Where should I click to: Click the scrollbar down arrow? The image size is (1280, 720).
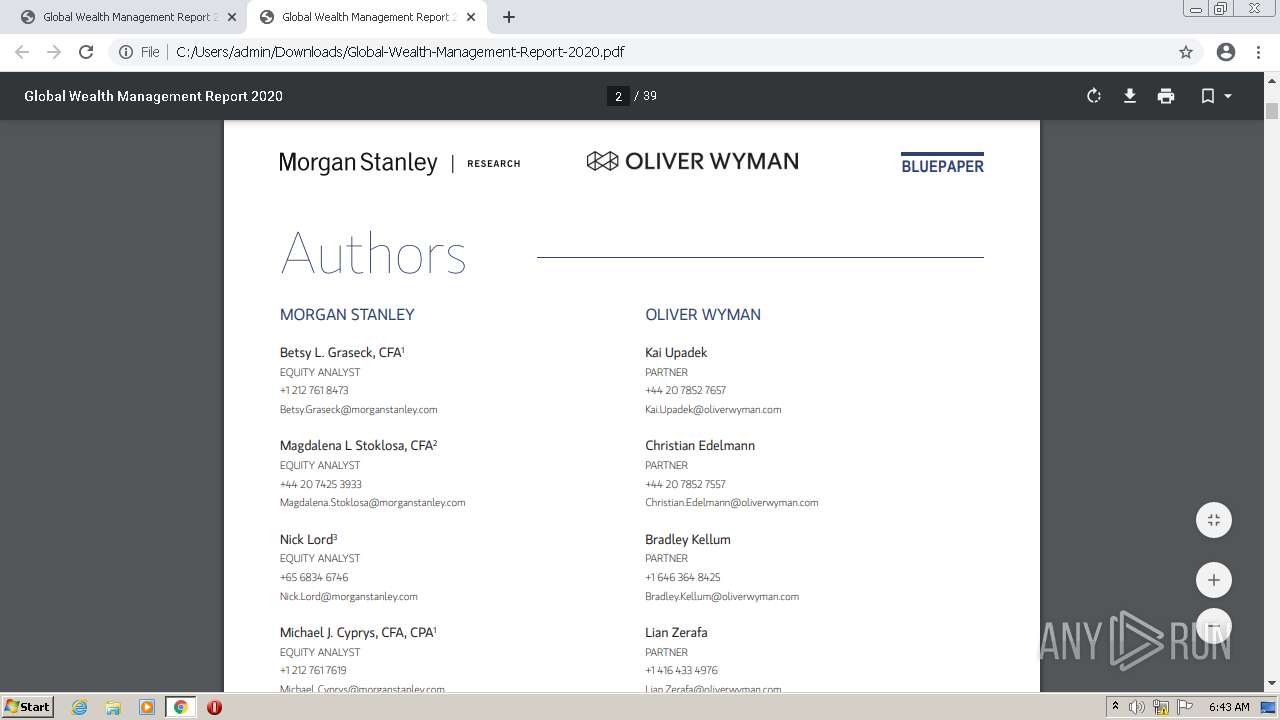(1272, 684)
